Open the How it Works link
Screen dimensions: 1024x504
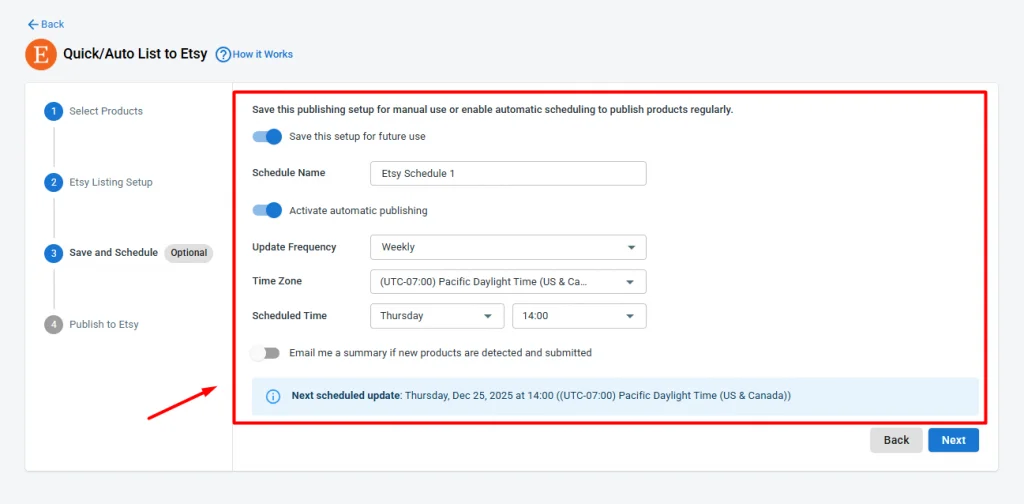tap(263, 54)
